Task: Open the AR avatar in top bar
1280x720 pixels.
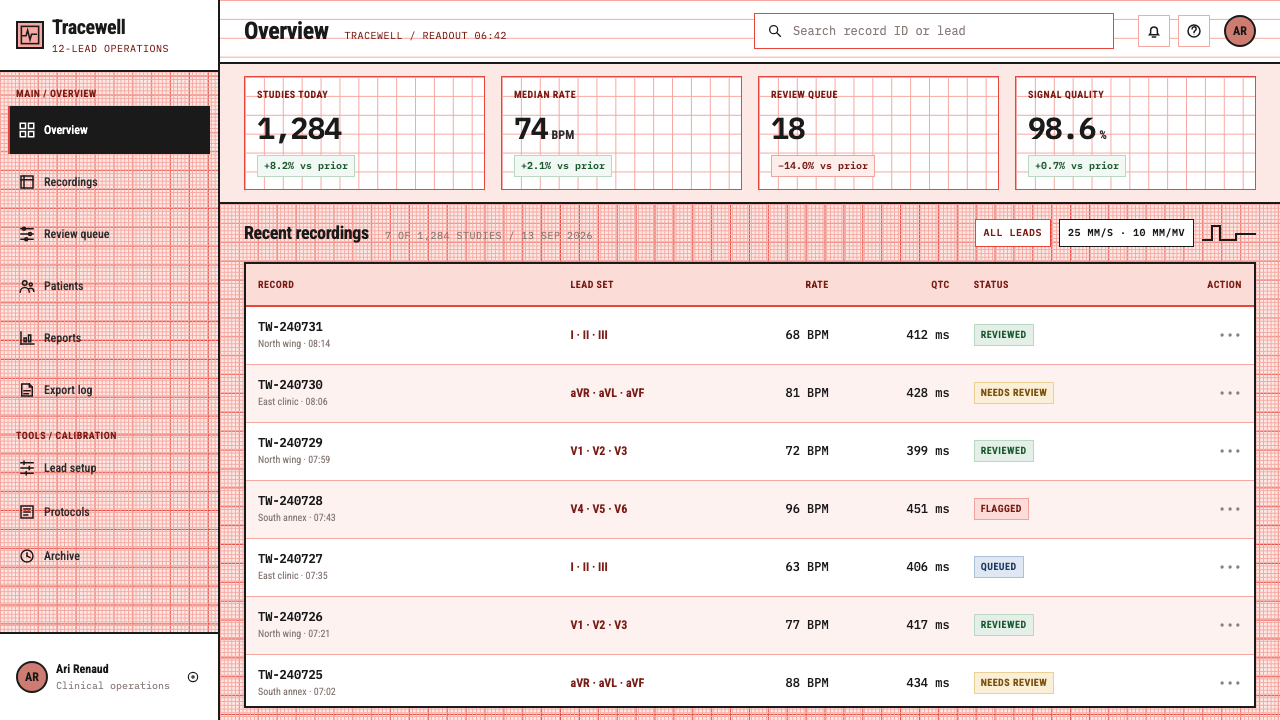Action: pyautogui.click(x=1240, y=31)
